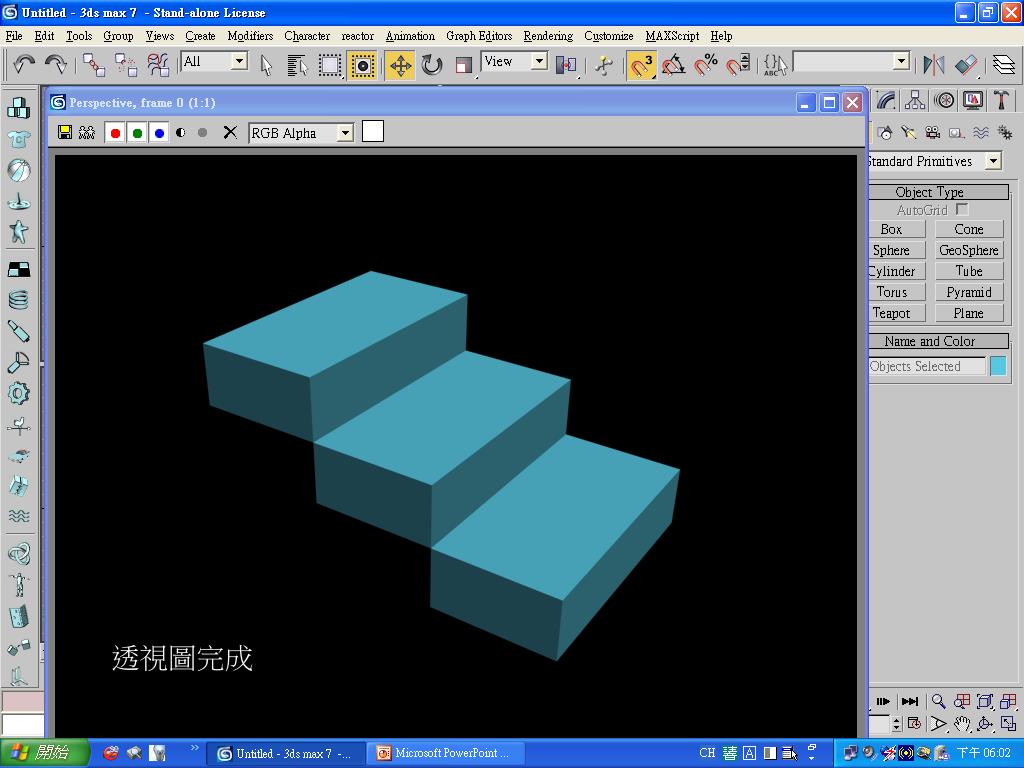Open the Modifiers menu

click(x=250, y=36)
